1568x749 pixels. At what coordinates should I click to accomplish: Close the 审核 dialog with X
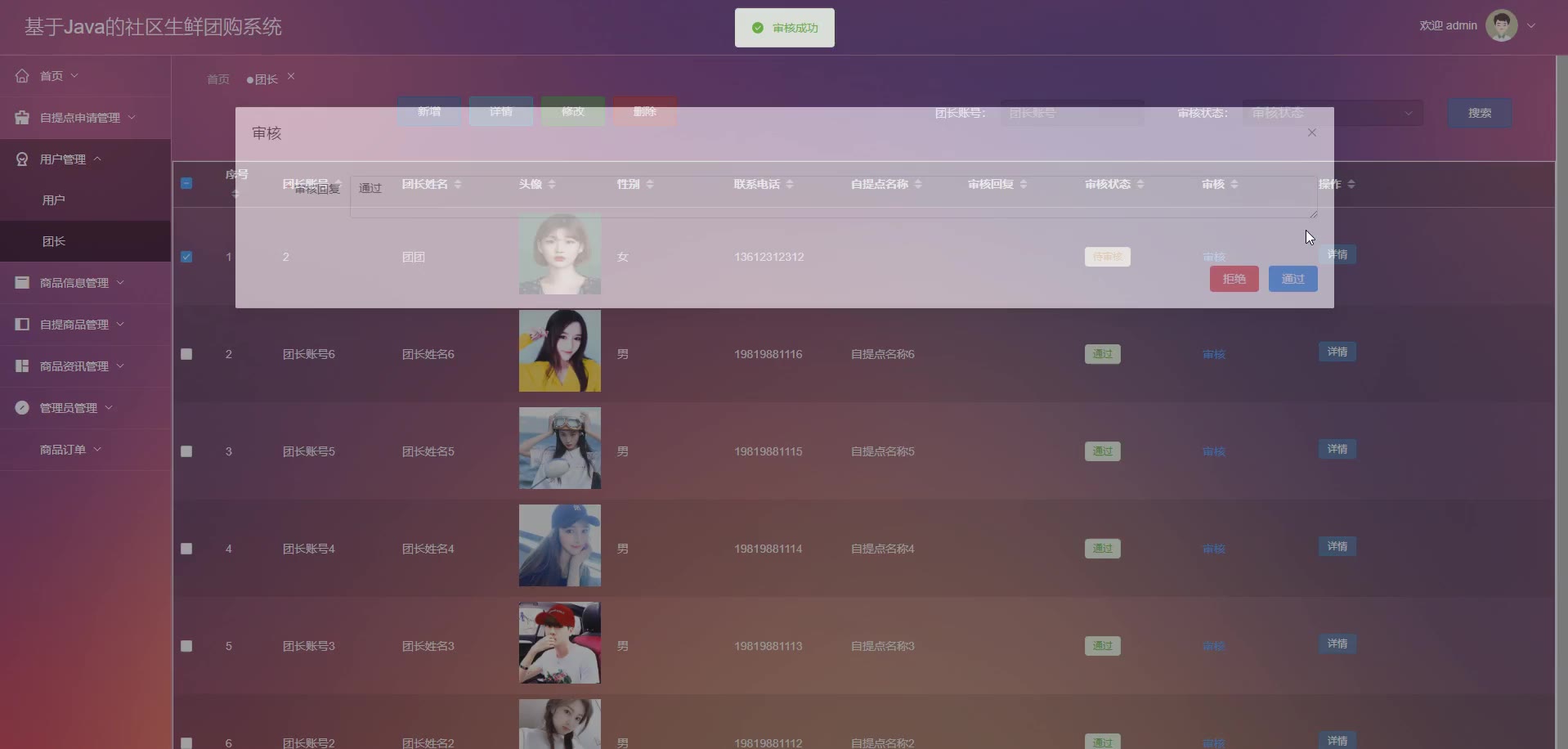click(1312, 132)
